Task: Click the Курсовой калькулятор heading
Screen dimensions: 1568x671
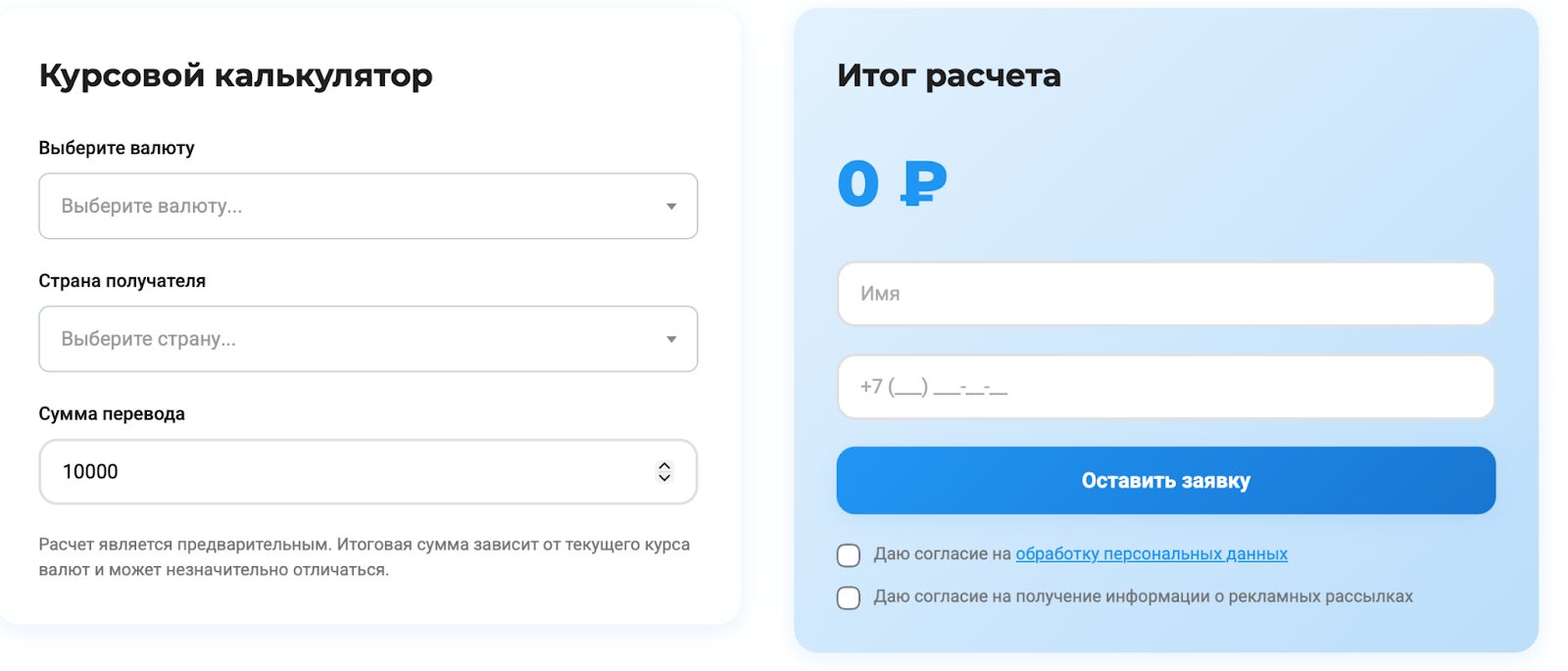Action: click(234, 74)
